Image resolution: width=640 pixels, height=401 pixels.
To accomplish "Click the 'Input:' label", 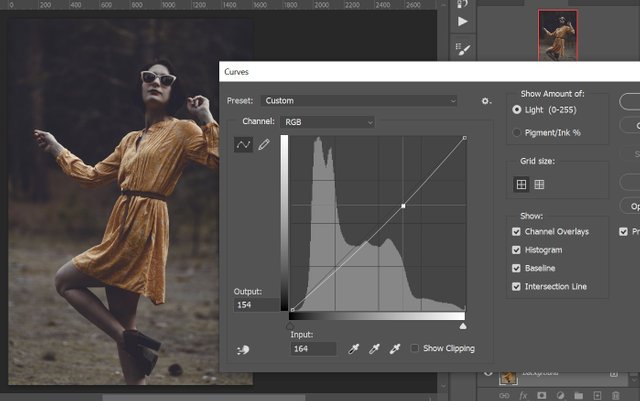I will click(302, 334).
